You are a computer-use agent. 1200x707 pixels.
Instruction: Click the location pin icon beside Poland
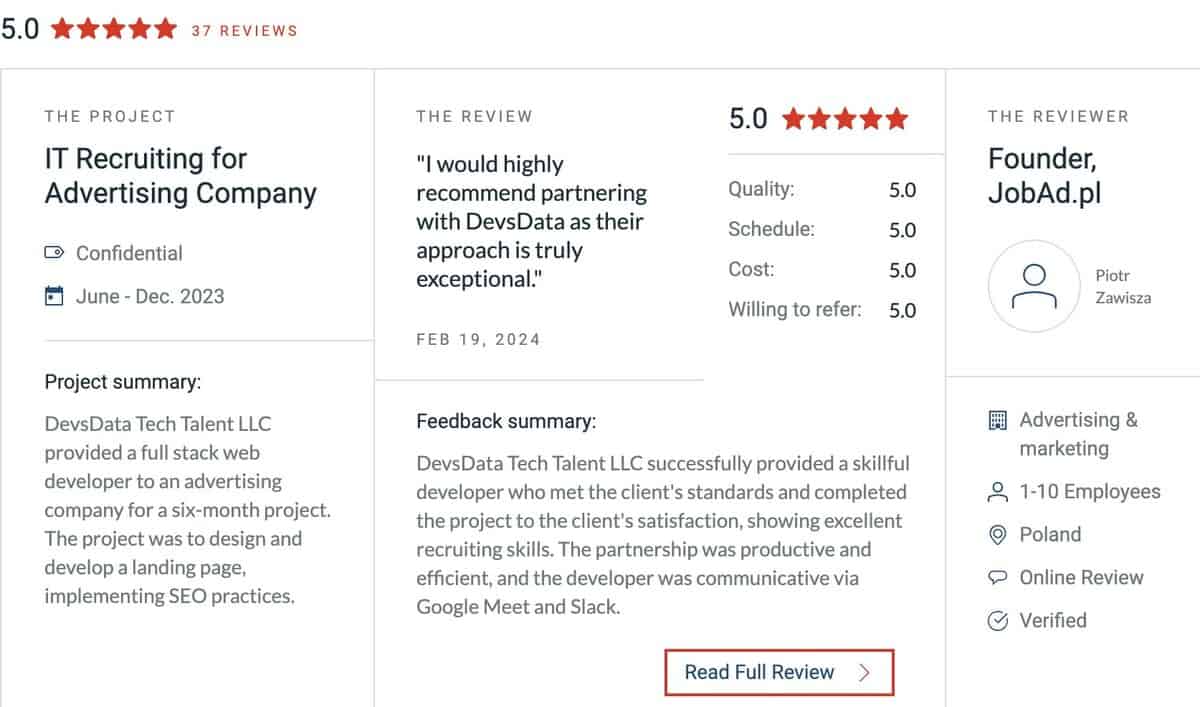[x=997, y=535]
